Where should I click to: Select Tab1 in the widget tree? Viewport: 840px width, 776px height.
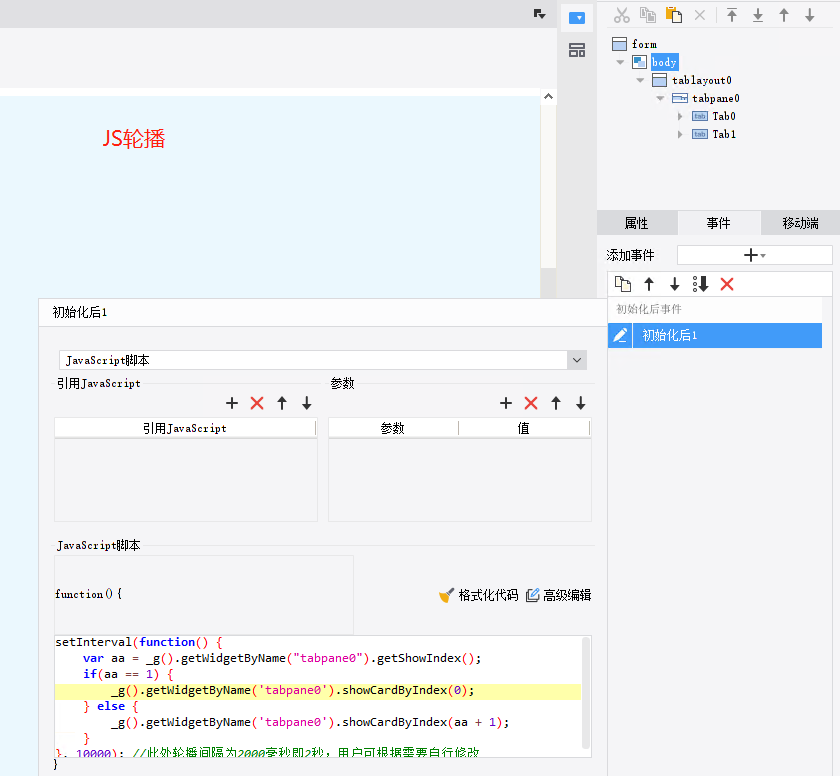(724, 134)
